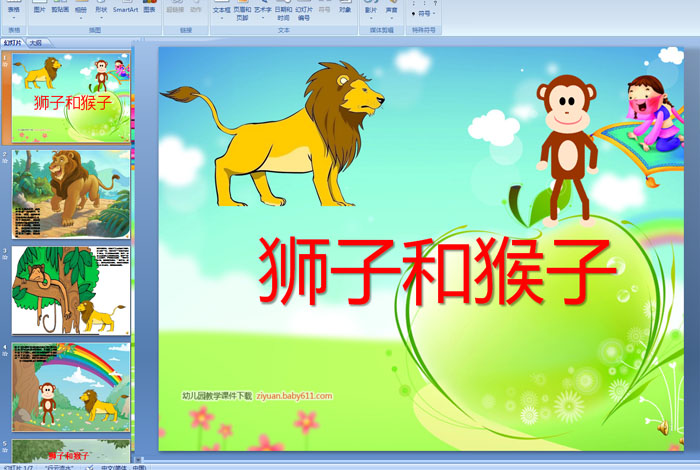Image resolution: width=700 pixels, height=470 pixels.
Task: Play animation star icon beside slide 4
Action: [5, 354]
